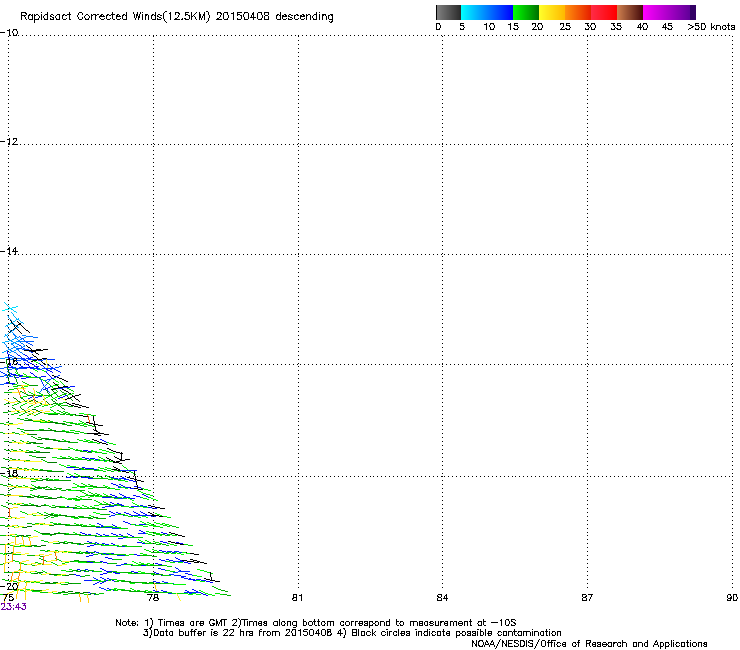Click the note 'Times are GMT' line
740x650 pixels.
tap(315, 623)
